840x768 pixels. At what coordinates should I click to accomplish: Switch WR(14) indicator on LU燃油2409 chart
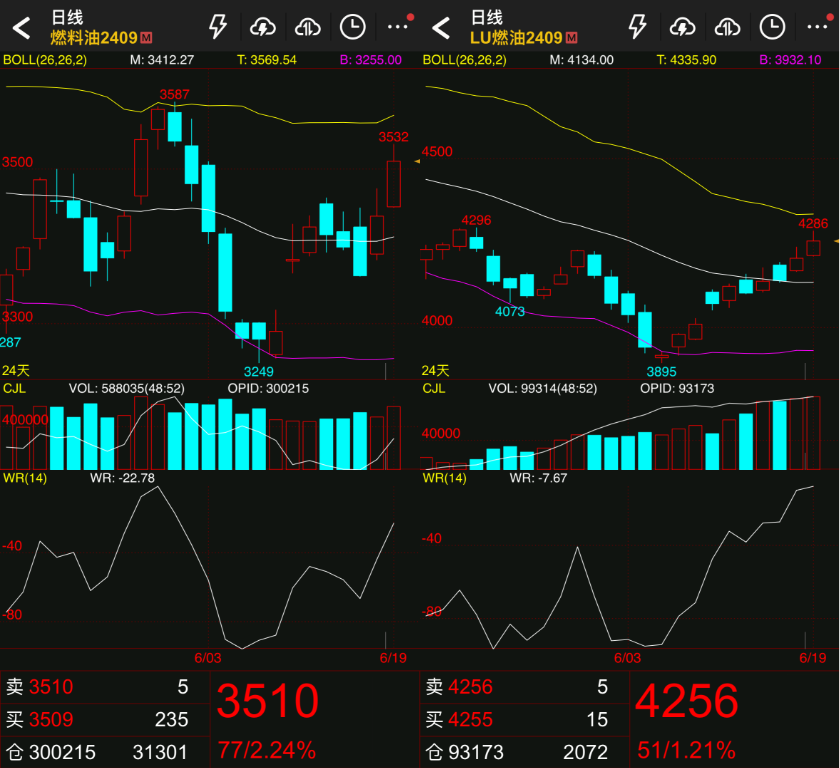444,478
